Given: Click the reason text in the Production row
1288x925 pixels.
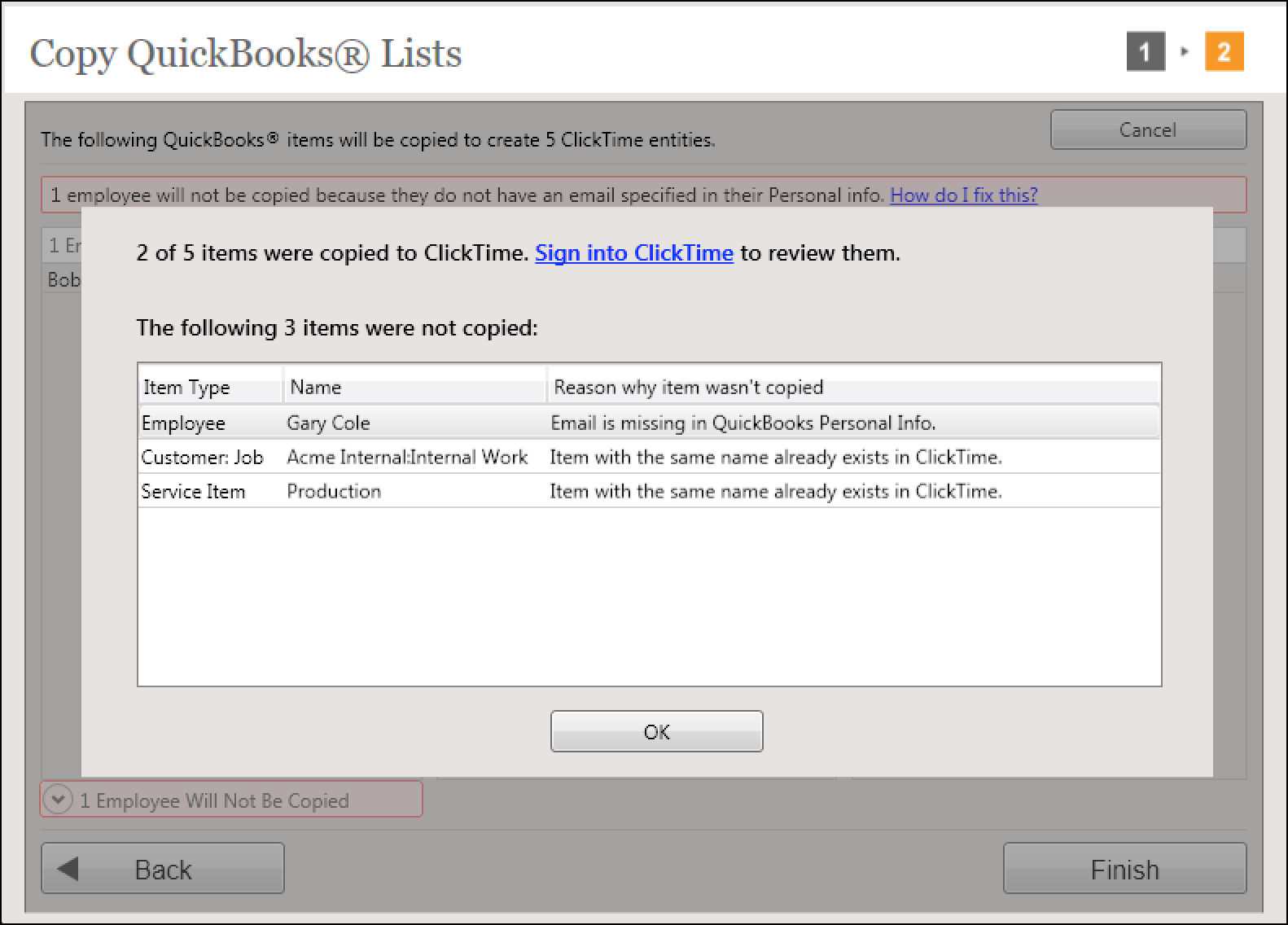Looking at the screenshot, I should click(776, 492).
